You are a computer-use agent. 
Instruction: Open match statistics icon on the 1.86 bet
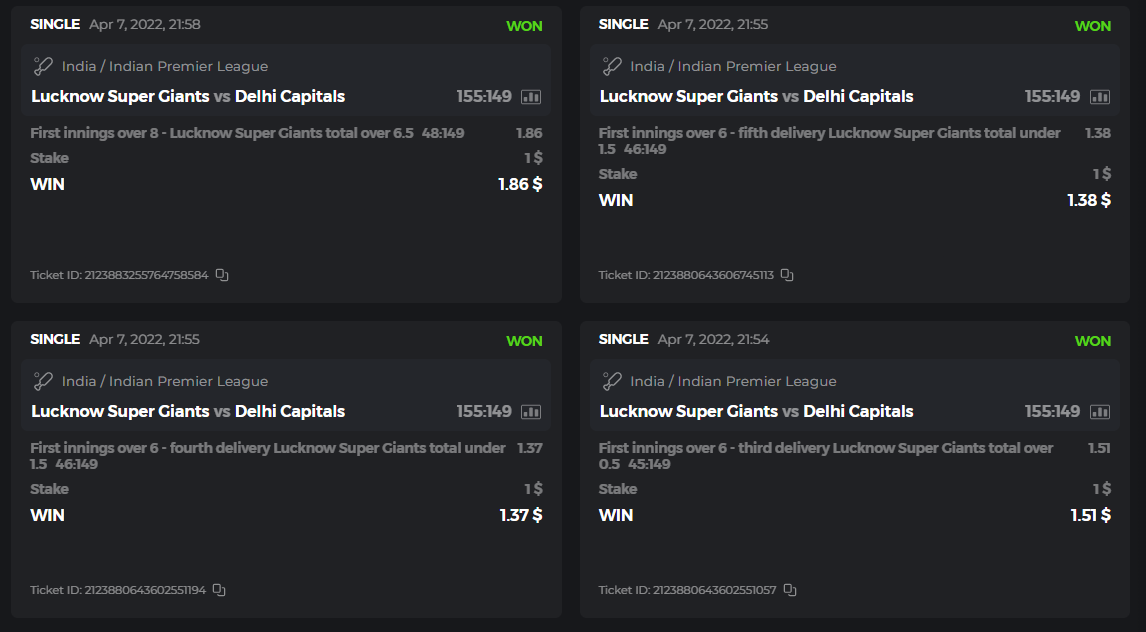[x=531, y=97]
